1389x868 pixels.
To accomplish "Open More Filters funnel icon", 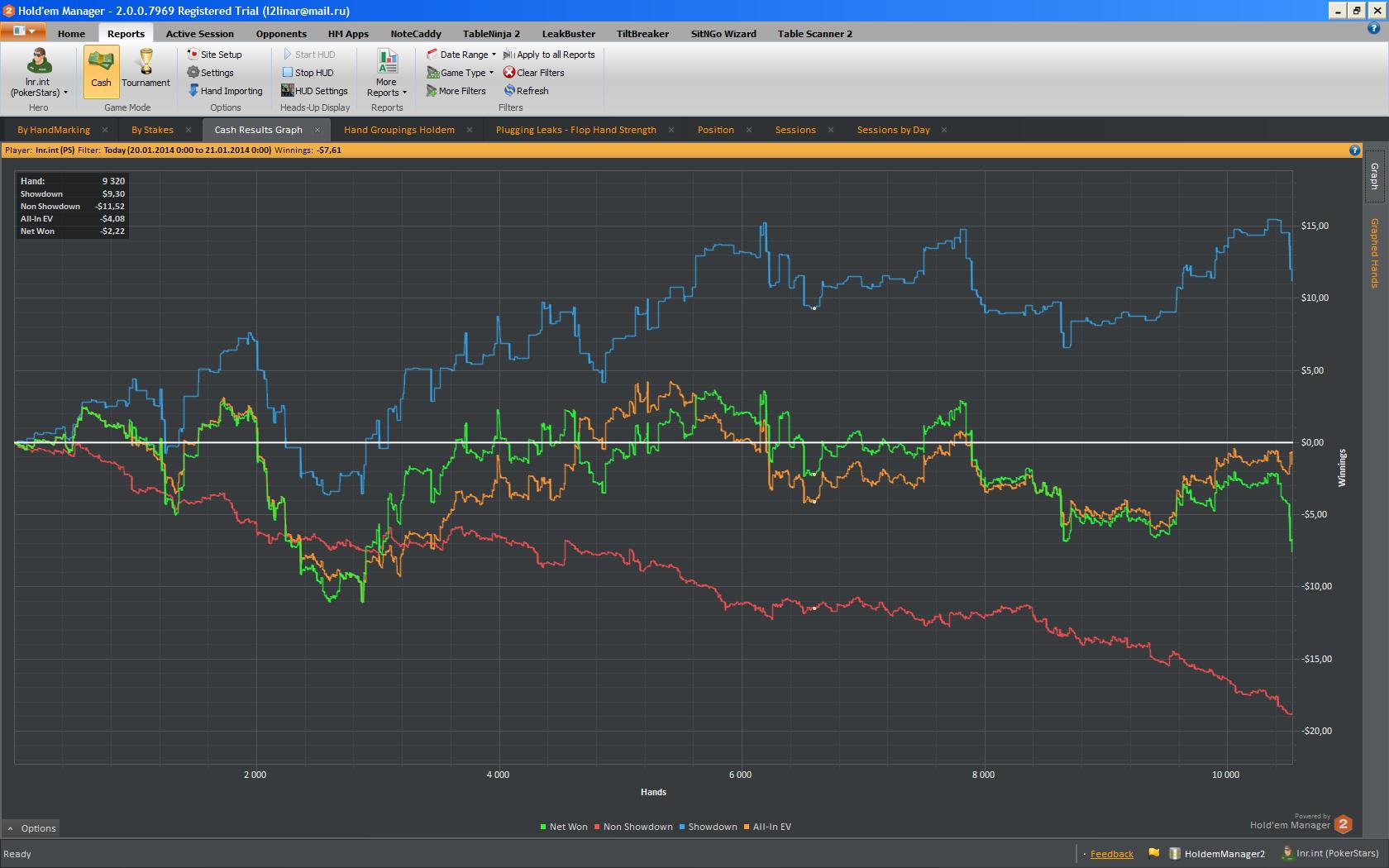I will (x=432, y=91).
